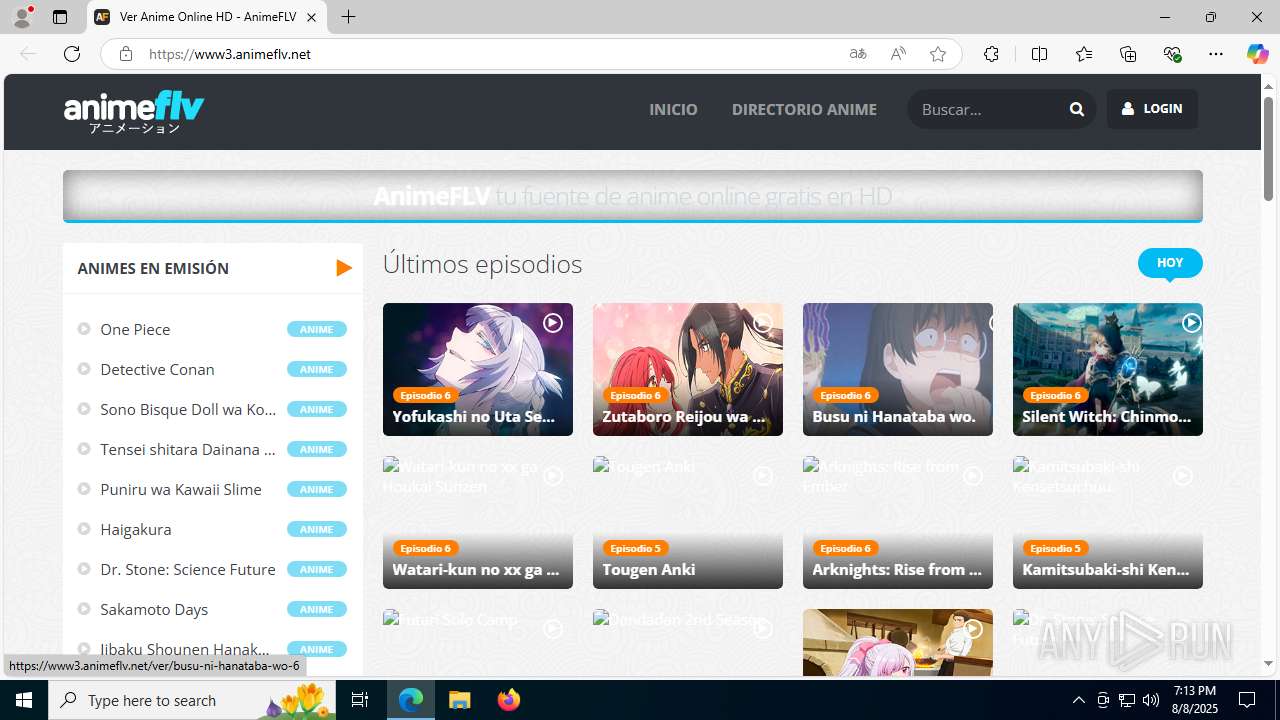Viewport: 1280px width, 720px height.
Task: Open File Explorer from taskbar
Action: click(459, 700)
